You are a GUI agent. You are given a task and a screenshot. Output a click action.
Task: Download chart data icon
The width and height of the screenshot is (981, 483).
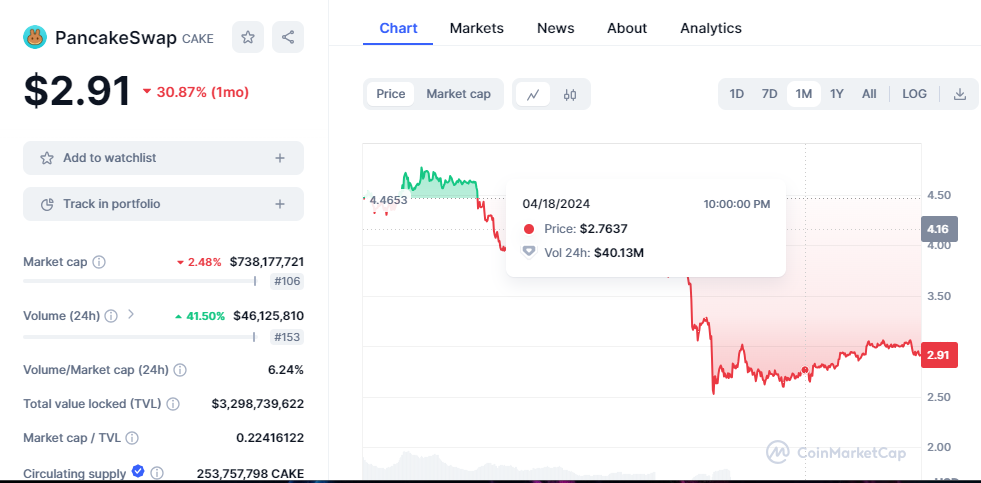[x=959, y=94]
